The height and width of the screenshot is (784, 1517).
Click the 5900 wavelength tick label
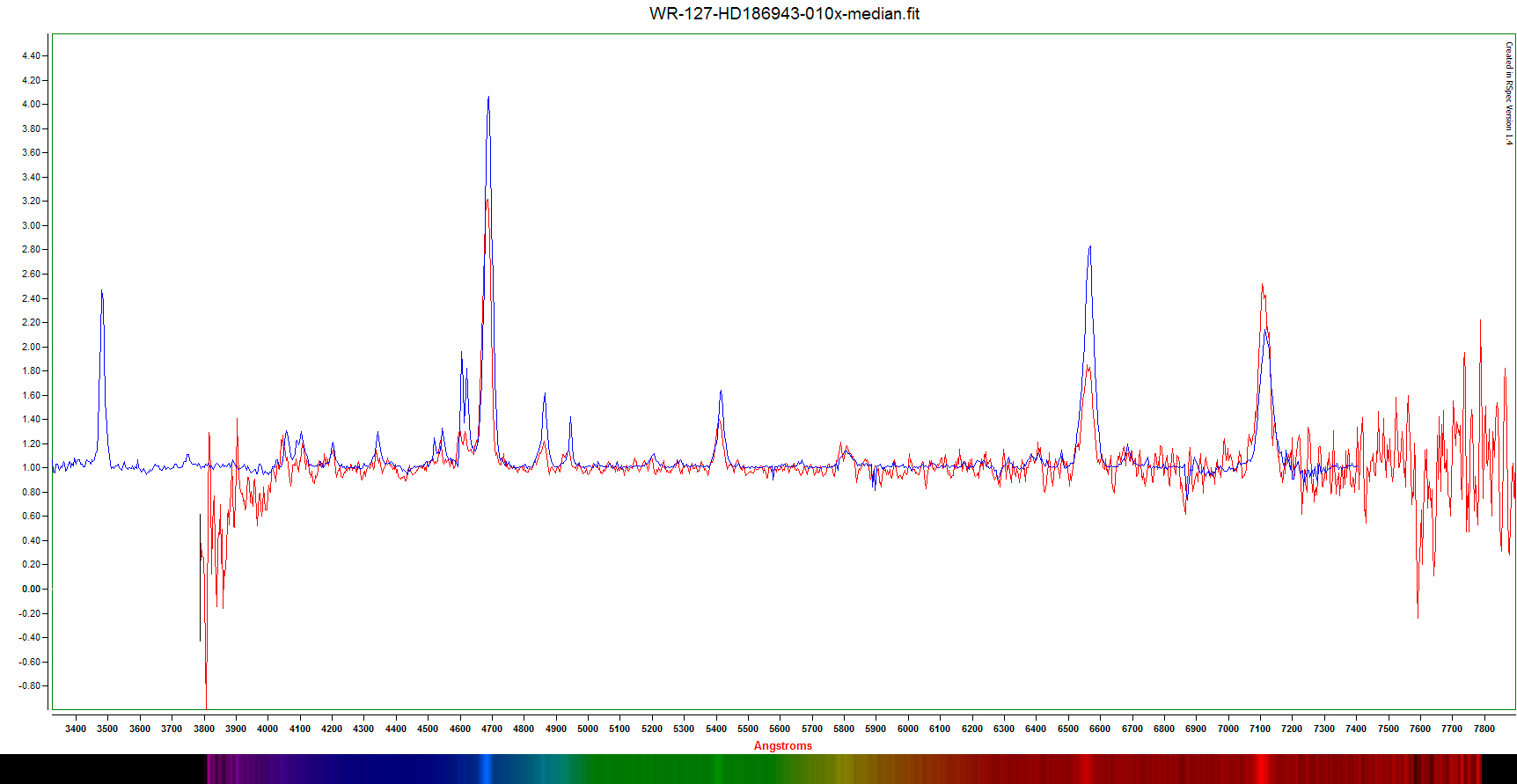(876, 729)
